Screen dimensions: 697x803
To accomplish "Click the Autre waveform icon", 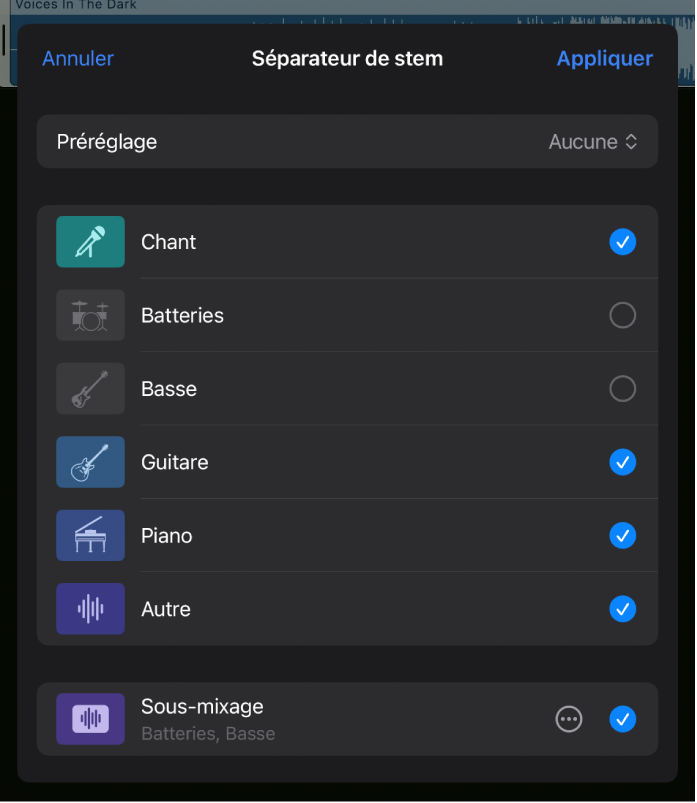I will [x=91, y=609].
